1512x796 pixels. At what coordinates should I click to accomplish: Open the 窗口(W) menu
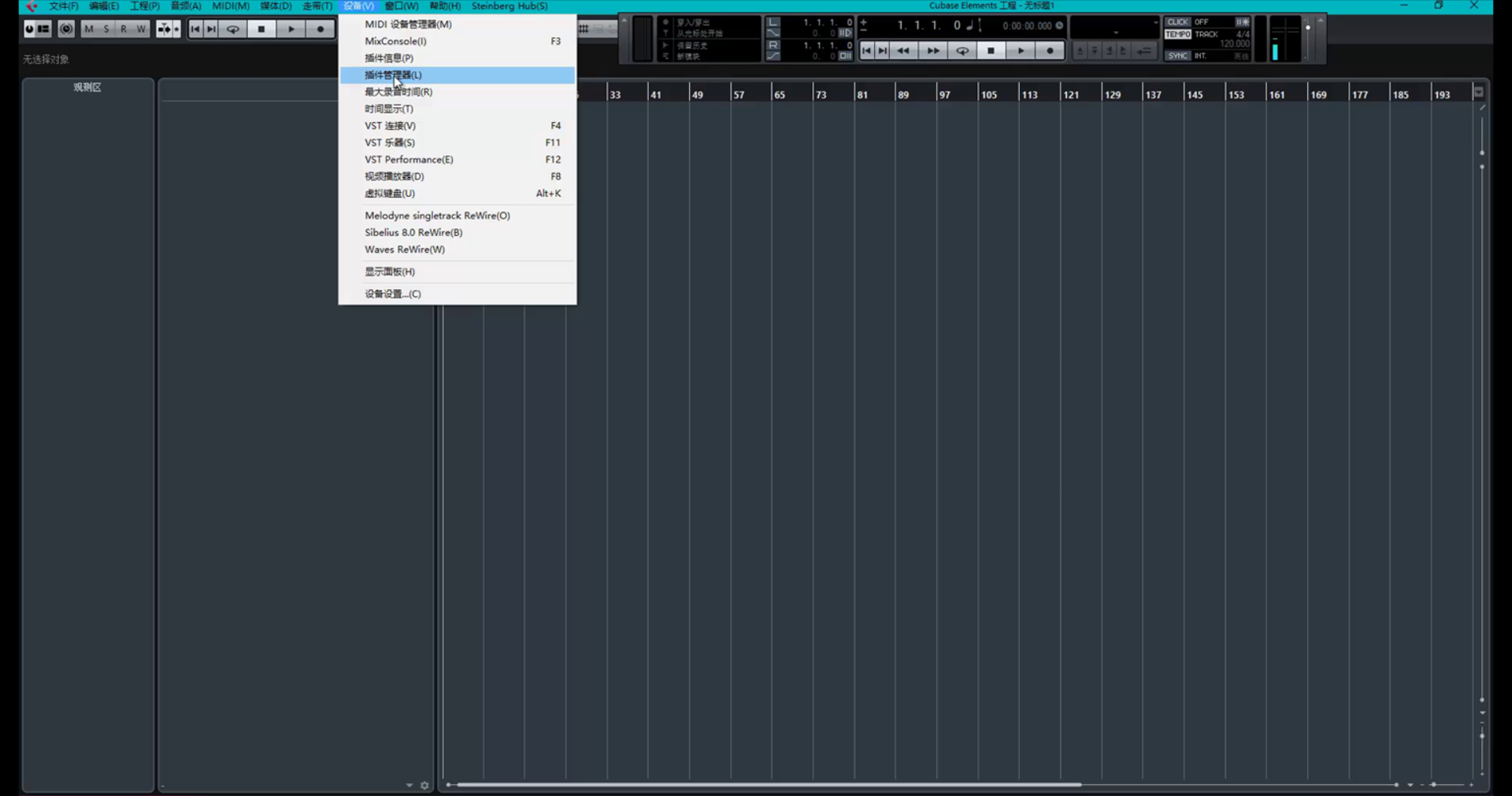click(x=402, y=6)
